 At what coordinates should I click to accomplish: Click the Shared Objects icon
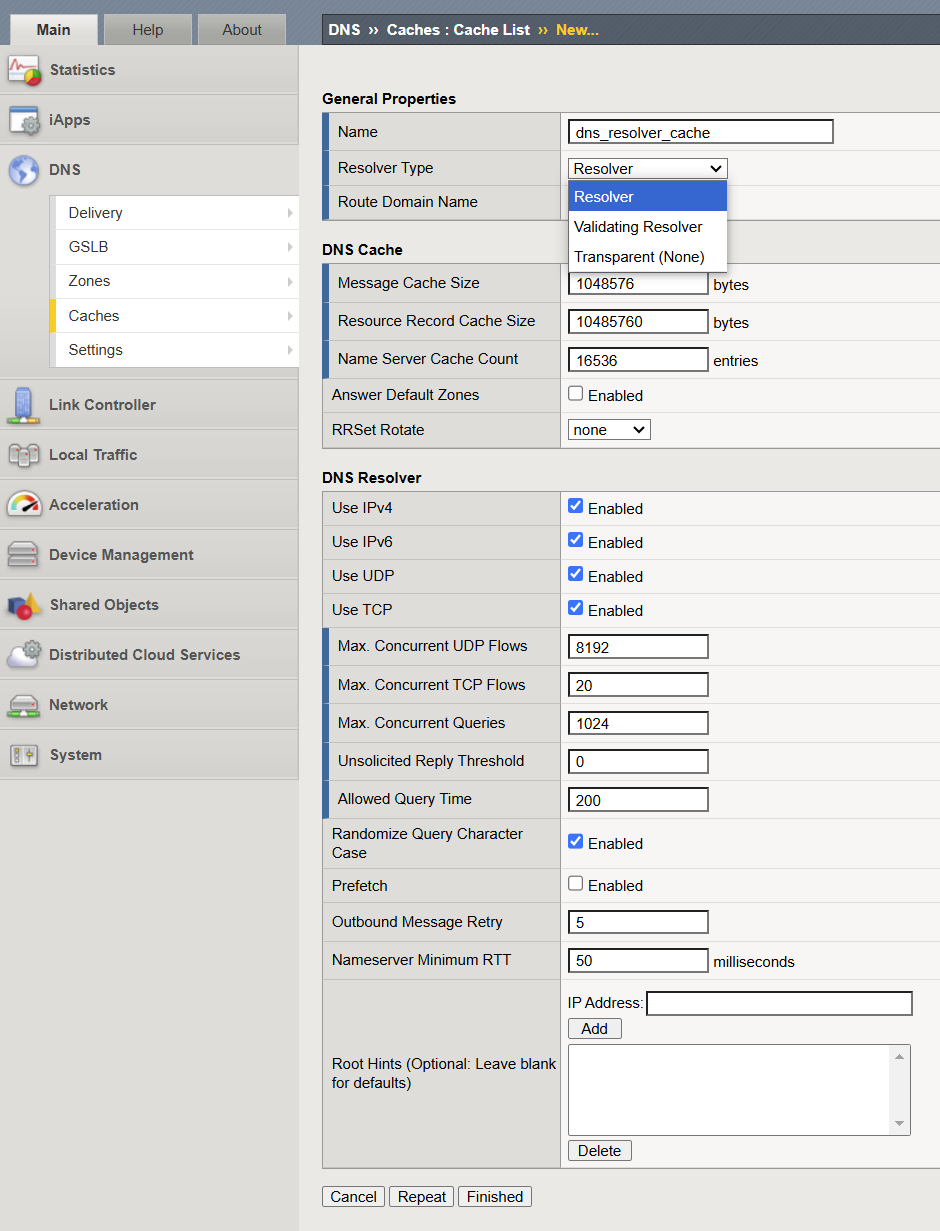25,604
